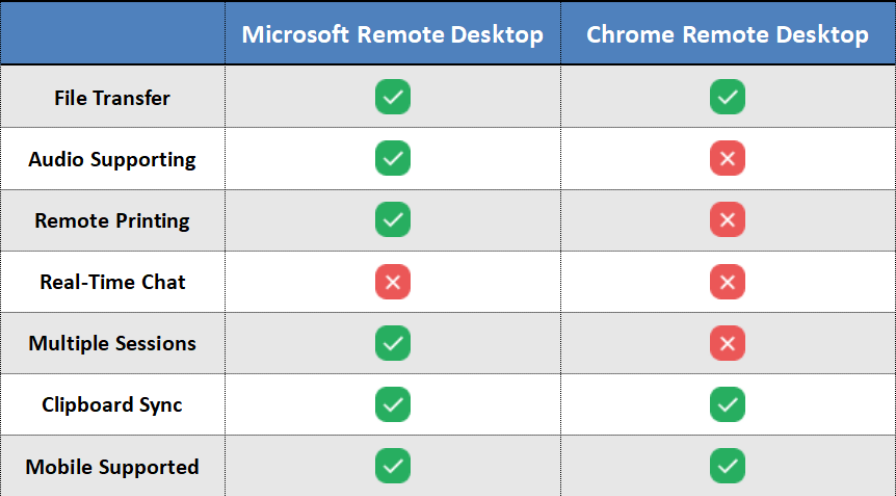Click Clipboard Sync checkmark under Chrome Remote Desktop
896x496 pixels.
point(727,405)
